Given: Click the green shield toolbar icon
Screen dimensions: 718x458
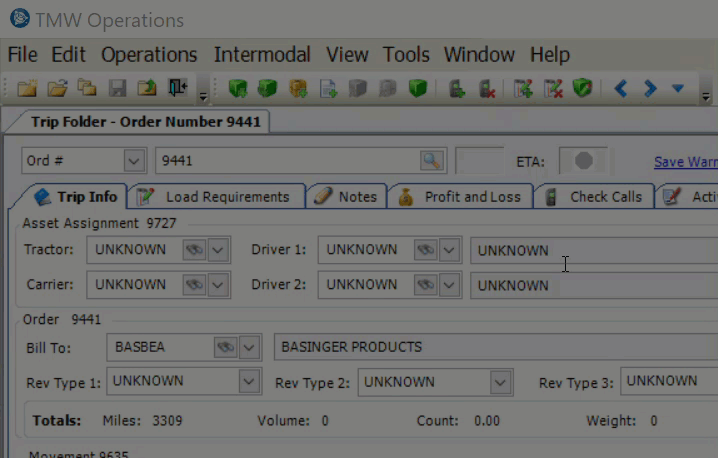Looking at the screenshot, I should [582, 88].
